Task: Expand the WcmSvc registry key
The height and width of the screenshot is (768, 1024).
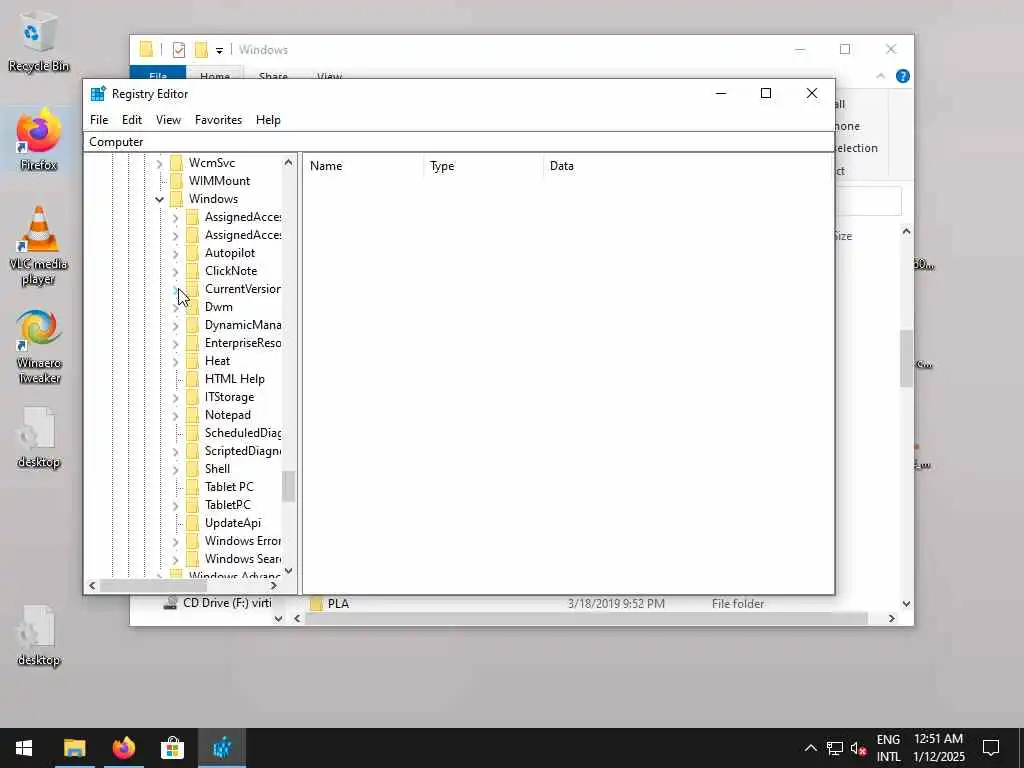Action: click(x=159, y=163)
